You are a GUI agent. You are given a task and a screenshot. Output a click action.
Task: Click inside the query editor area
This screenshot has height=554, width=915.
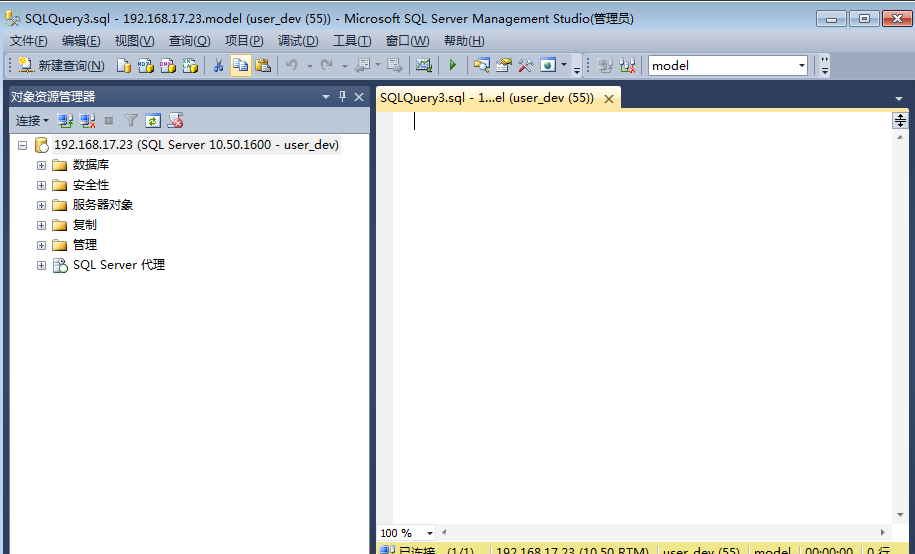(x=642, y=318)
